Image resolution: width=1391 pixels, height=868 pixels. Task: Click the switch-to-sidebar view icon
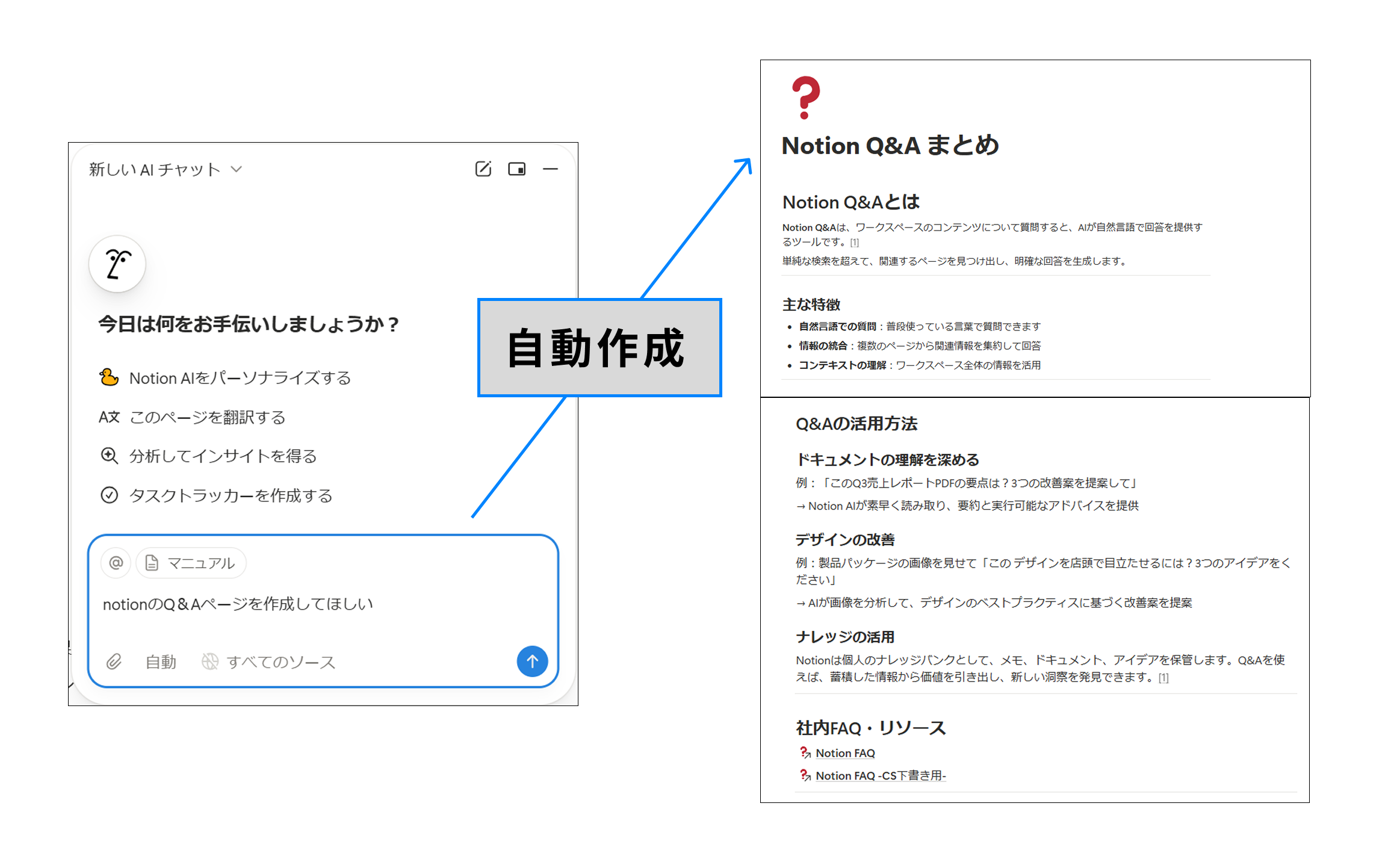[516, 169]
